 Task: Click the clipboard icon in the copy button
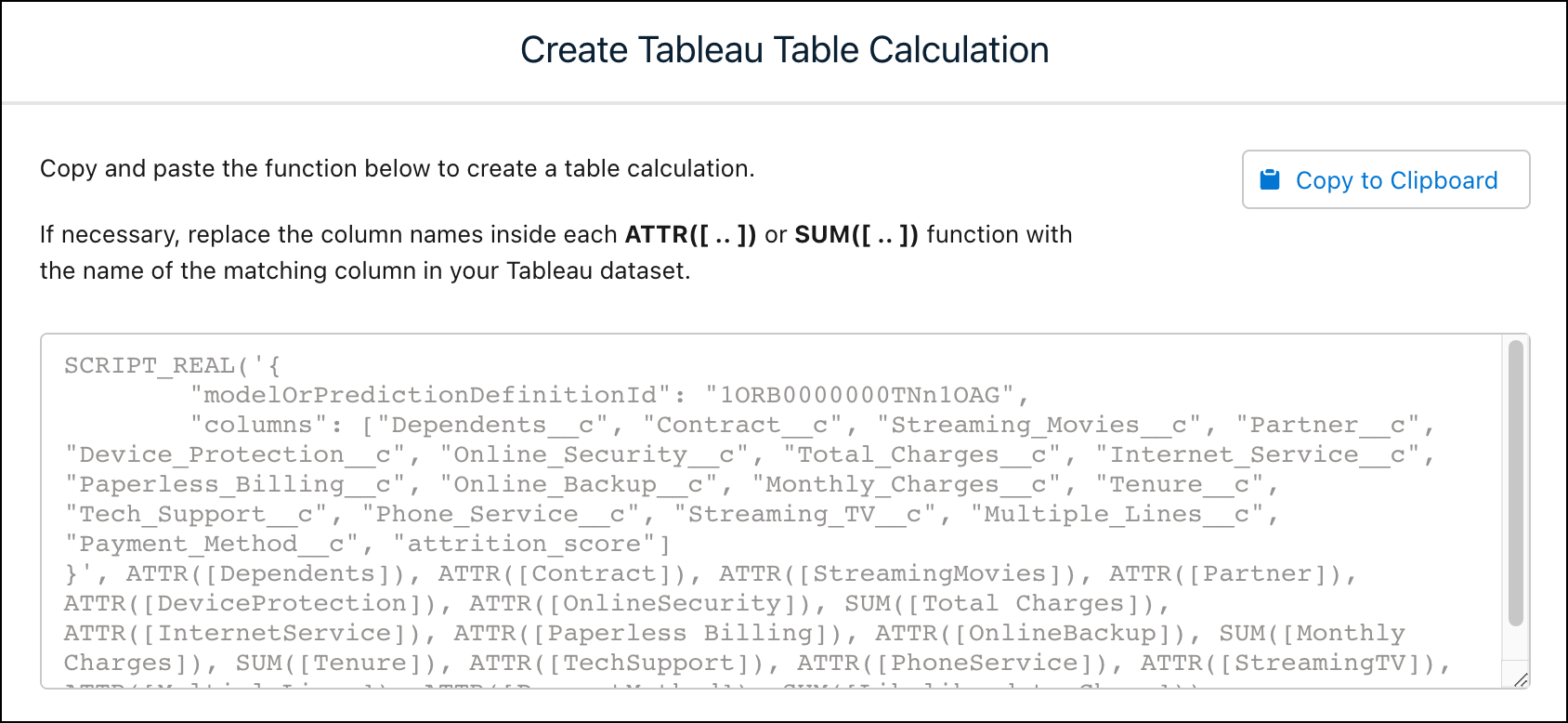point(1269,179)
